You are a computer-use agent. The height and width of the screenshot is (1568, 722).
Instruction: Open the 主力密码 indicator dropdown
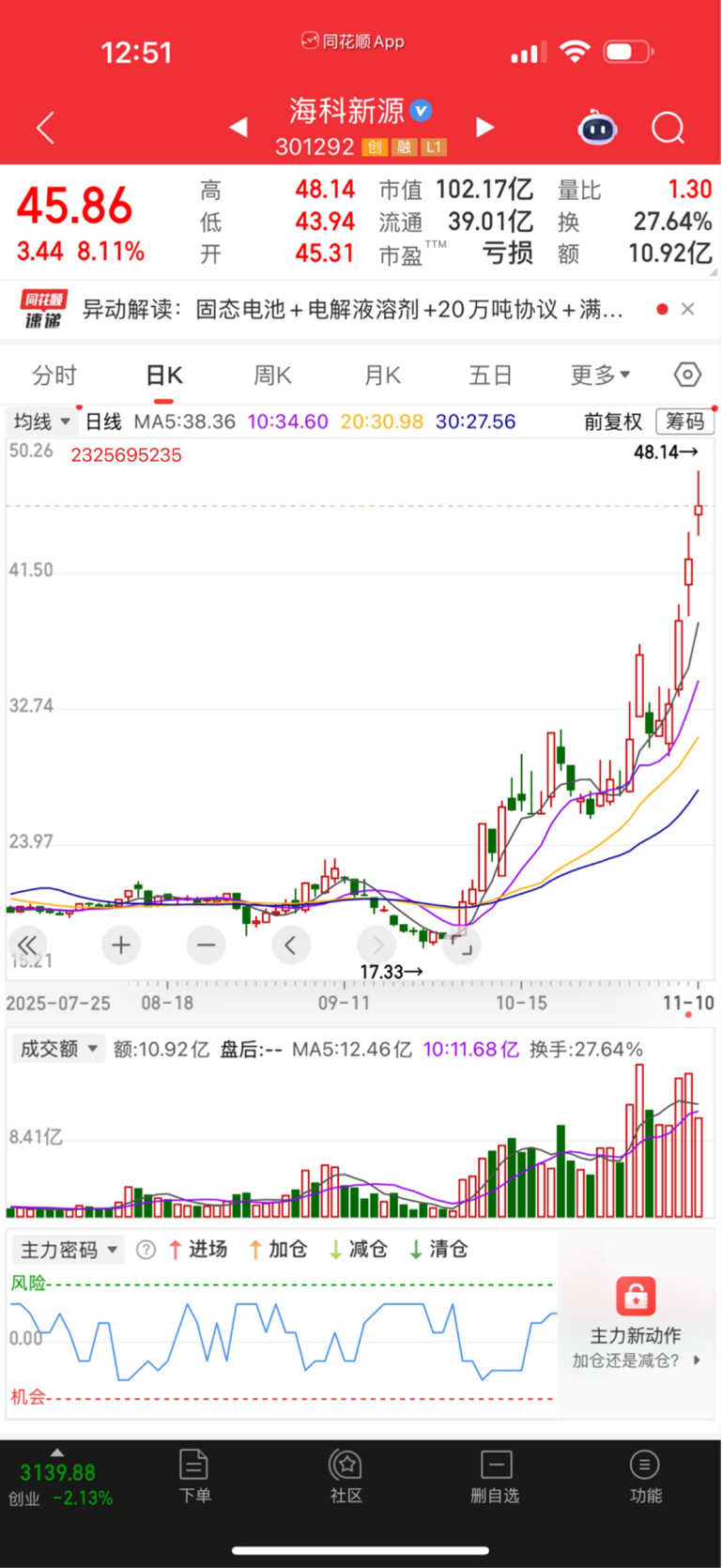click(x=69, y=1250)
